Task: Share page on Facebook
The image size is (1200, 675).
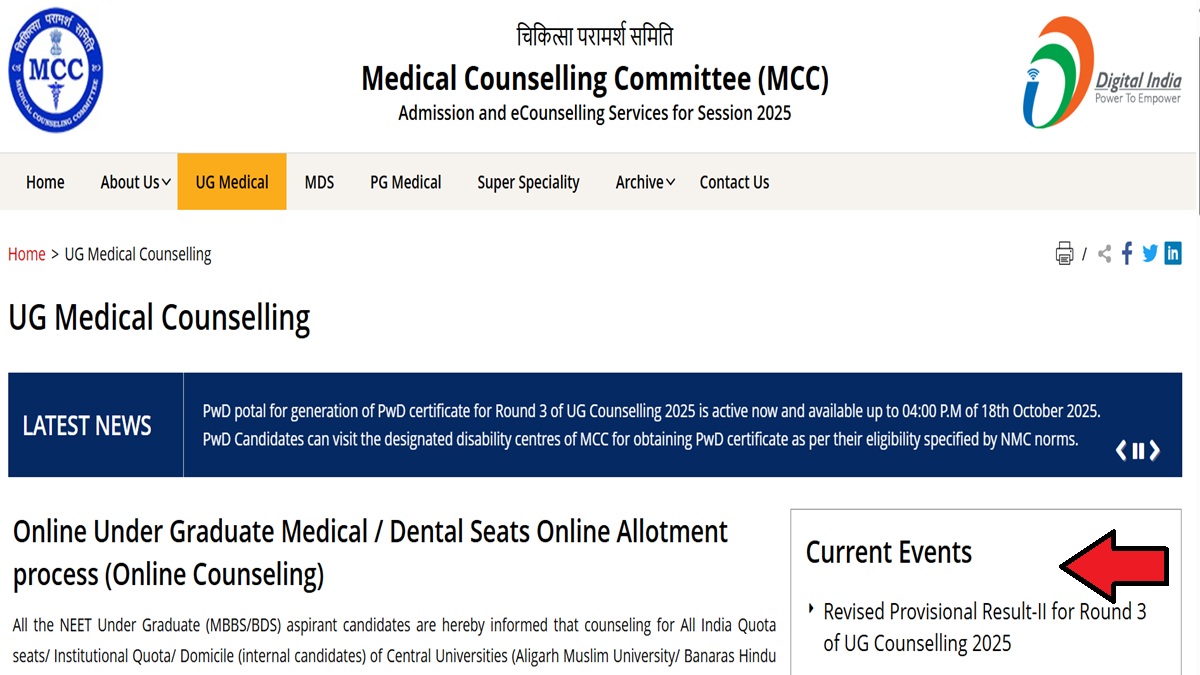Action: [x=1127, y=254]
